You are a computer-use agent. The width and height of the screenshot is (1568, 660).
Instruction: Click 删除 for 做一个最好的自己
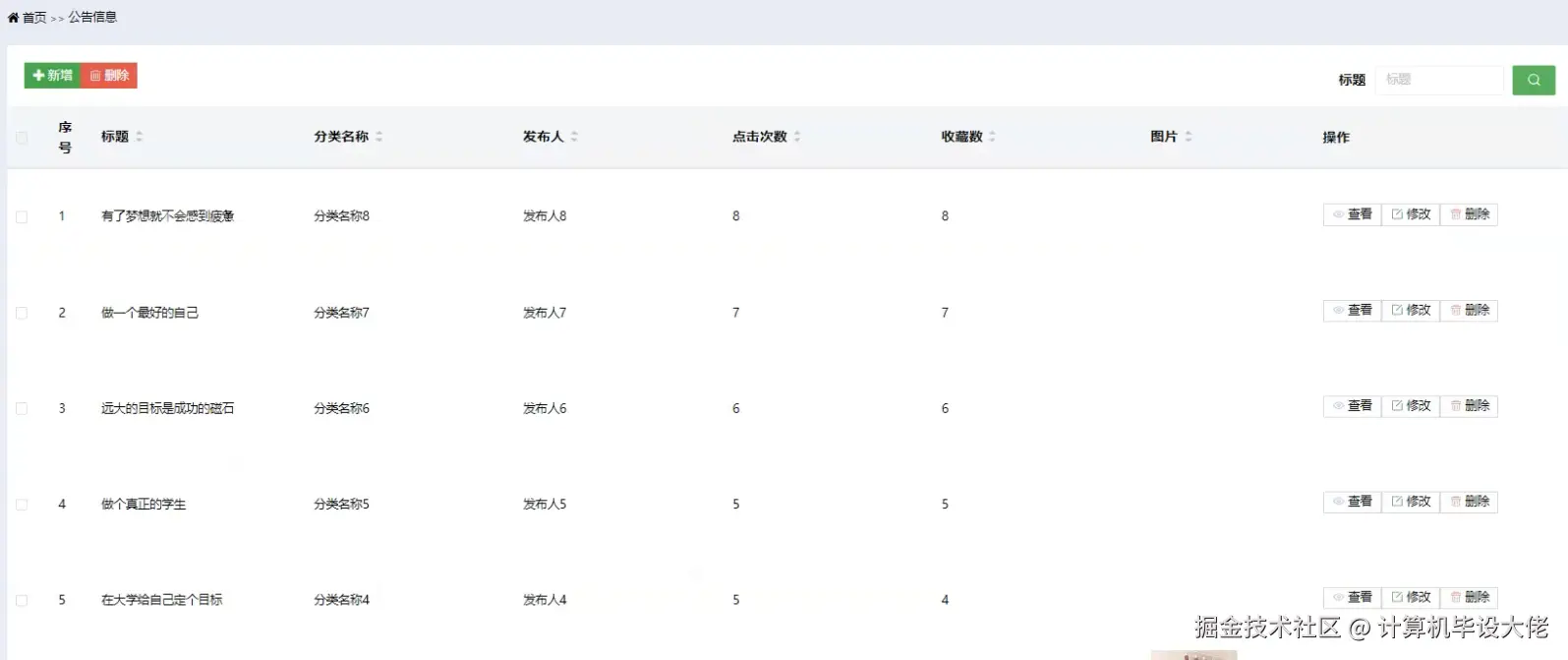point(1470,310)
